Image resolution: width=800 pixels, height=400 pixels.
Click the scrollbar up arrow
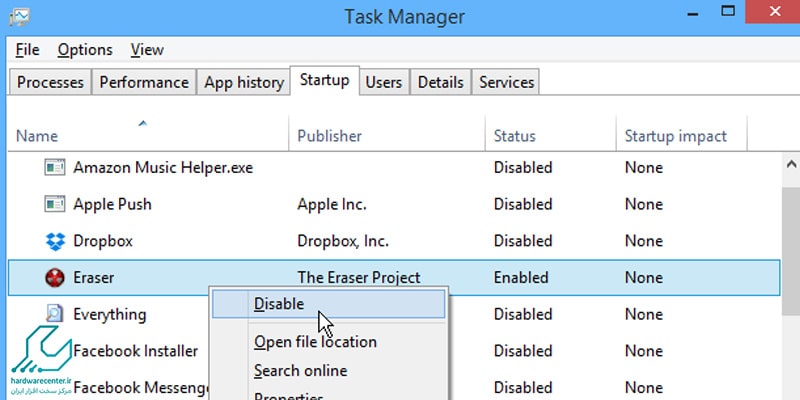(x=791, y=164)
